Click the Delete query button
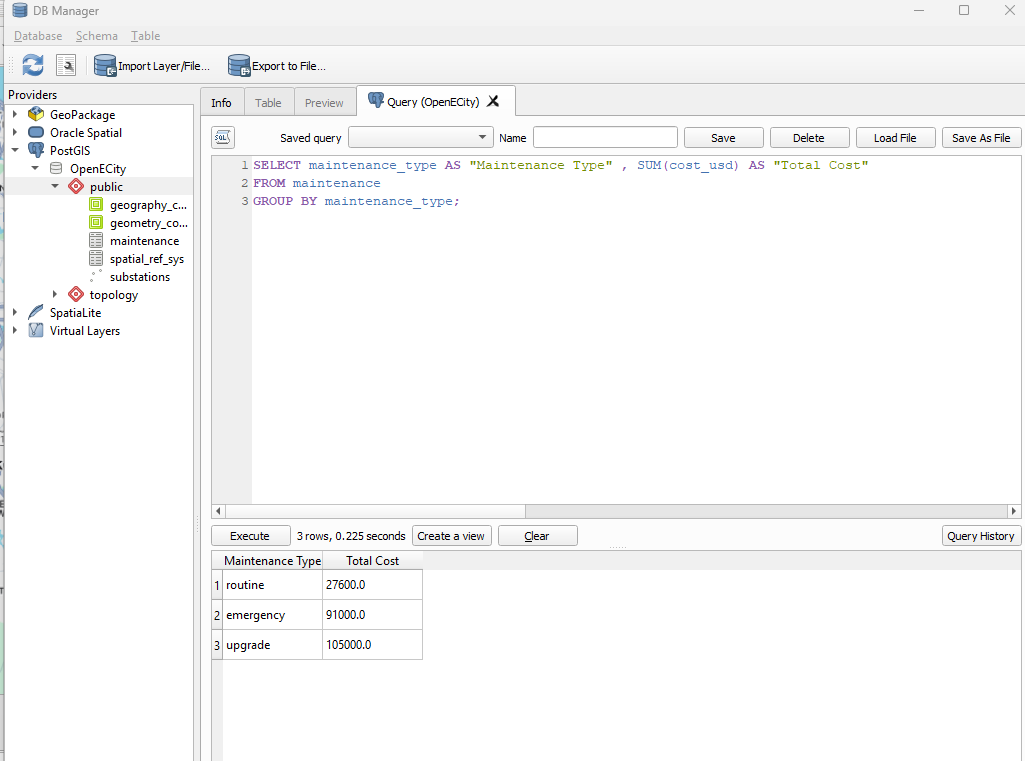 [809, 138]
